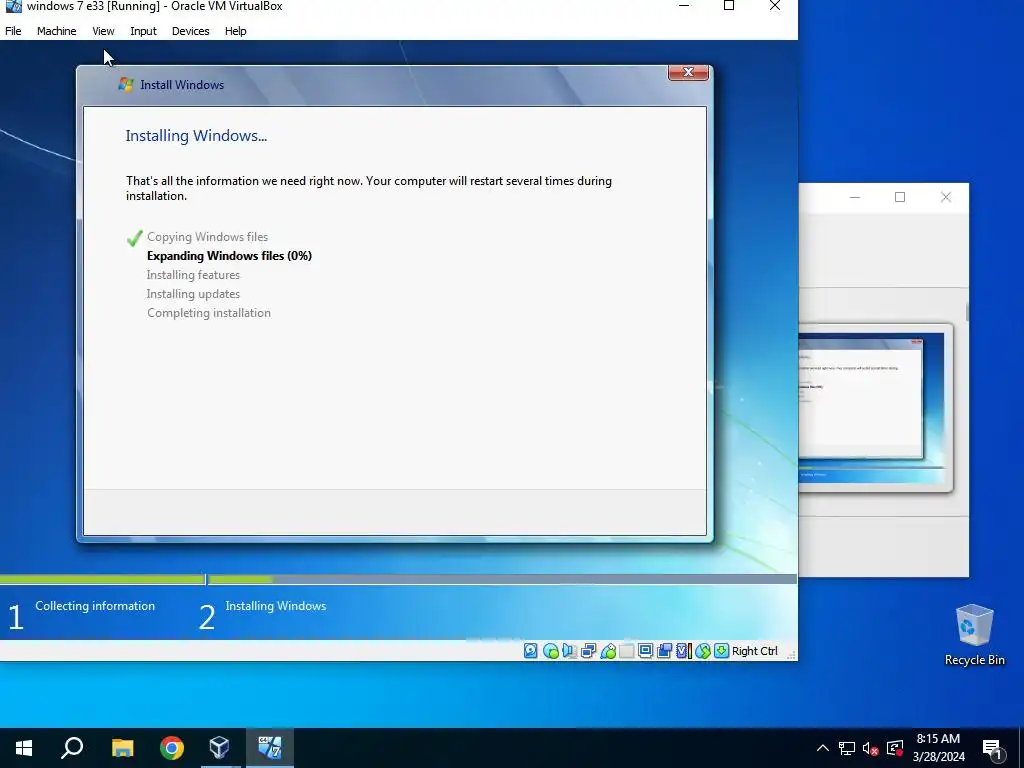Click "Expanding Windows files (0%)" text
Screen dimensions: 1024x768
pyautogui.click(x=229, y=256)
